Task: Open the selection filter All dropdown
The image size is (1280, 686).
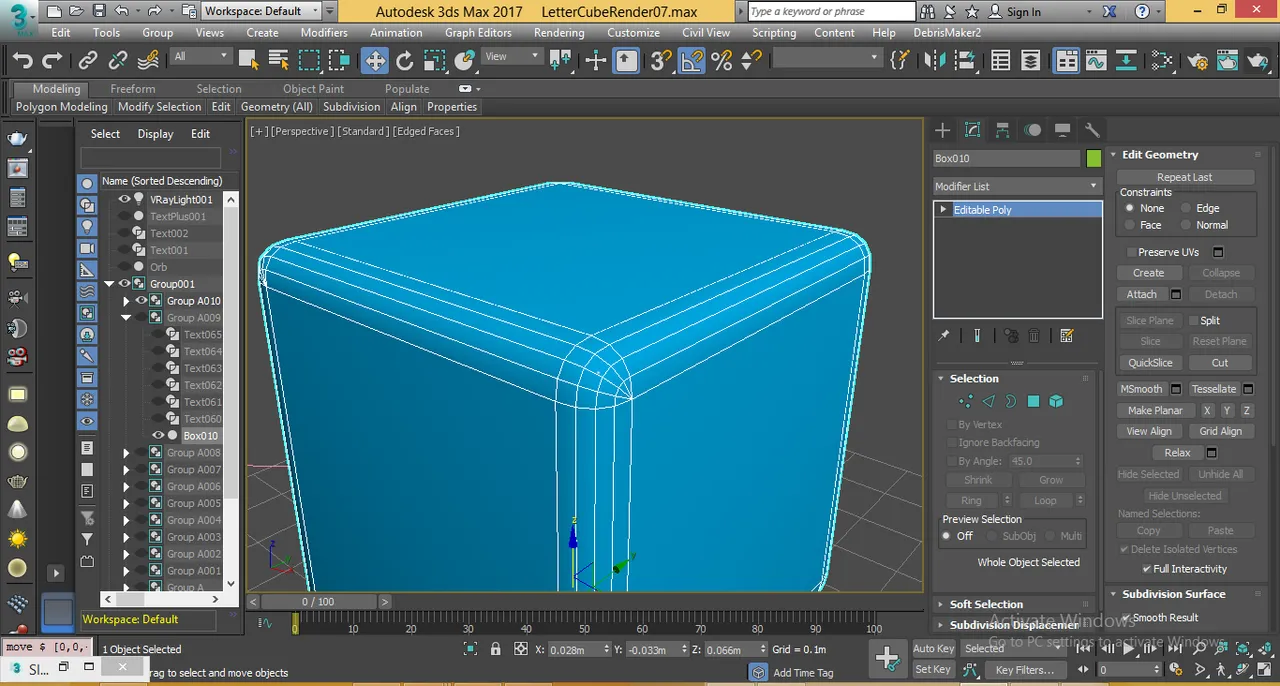Action: pyautogui.click(x=201, y=57)
